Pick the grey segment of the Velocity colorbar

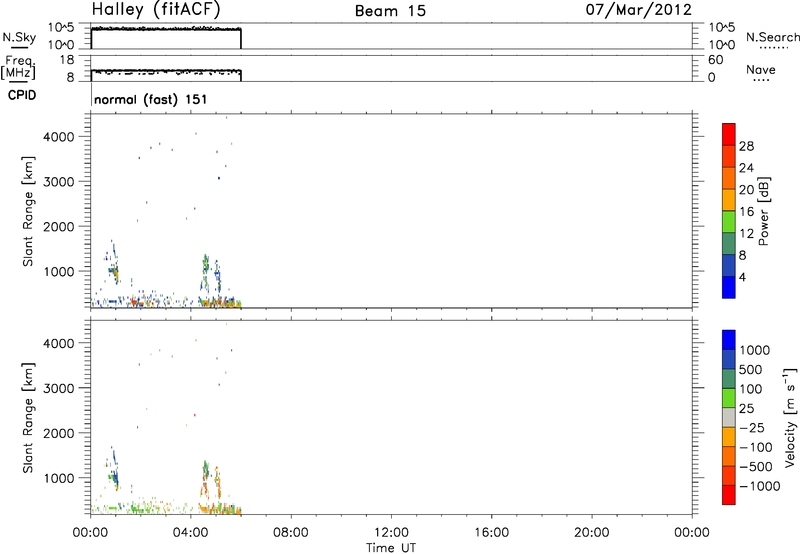point(729,417)
